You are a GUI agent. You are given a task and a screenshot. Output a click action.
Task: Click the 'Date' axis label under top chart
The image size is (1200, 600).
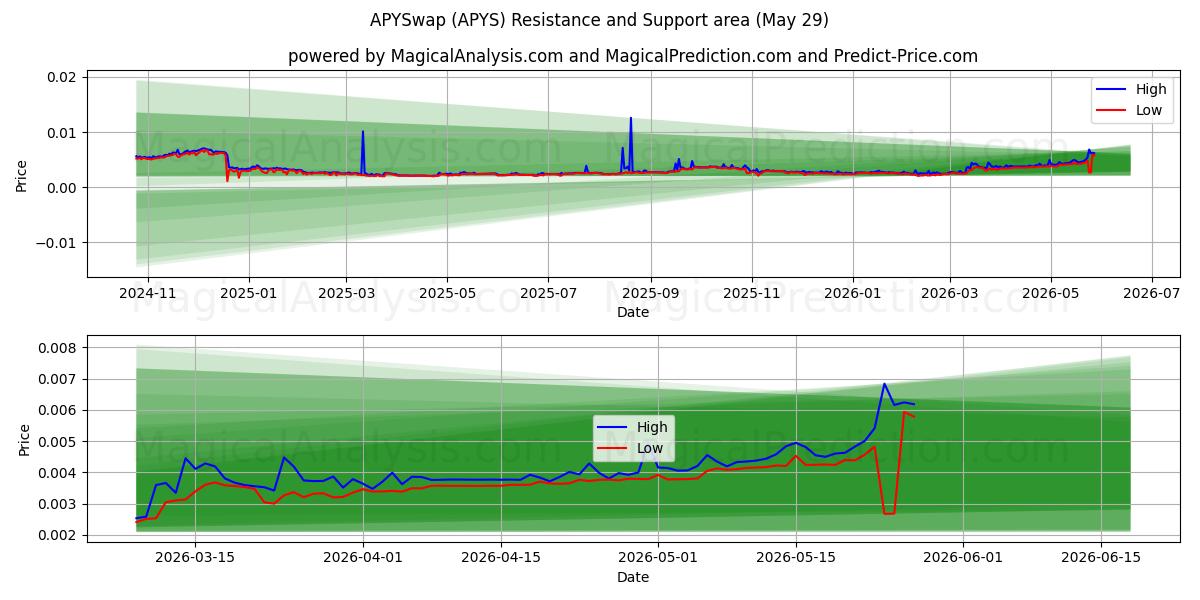tap(633, 312)
